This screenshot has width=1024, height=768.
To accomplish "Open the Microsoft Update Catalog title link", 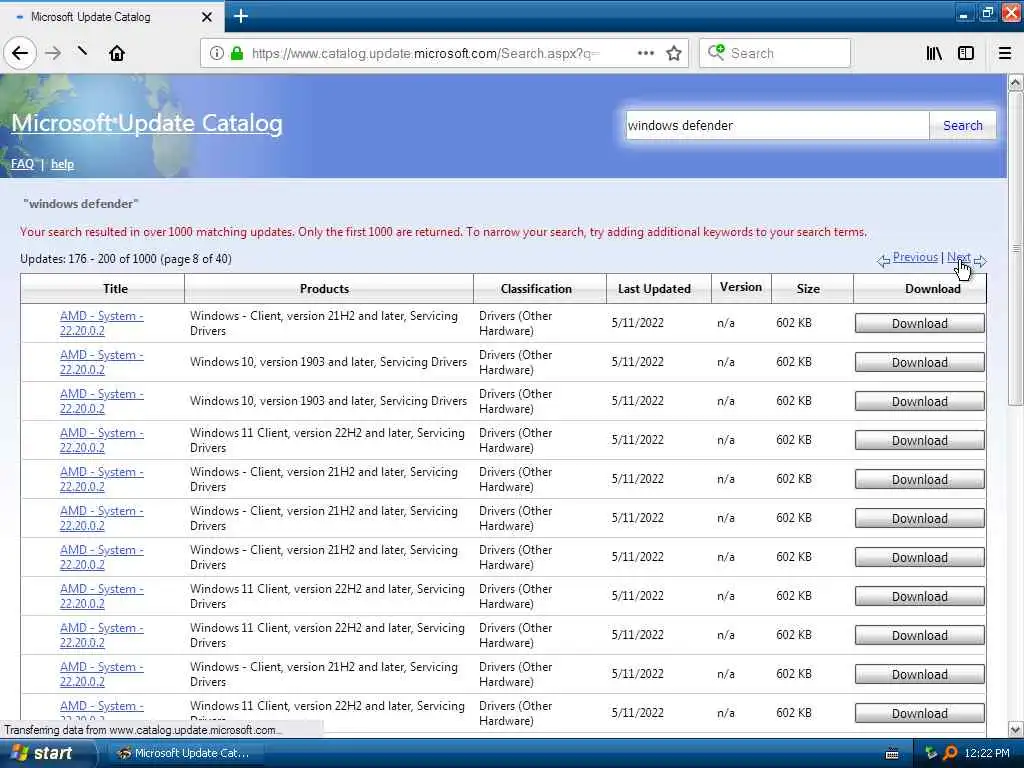I will [147, 123].
